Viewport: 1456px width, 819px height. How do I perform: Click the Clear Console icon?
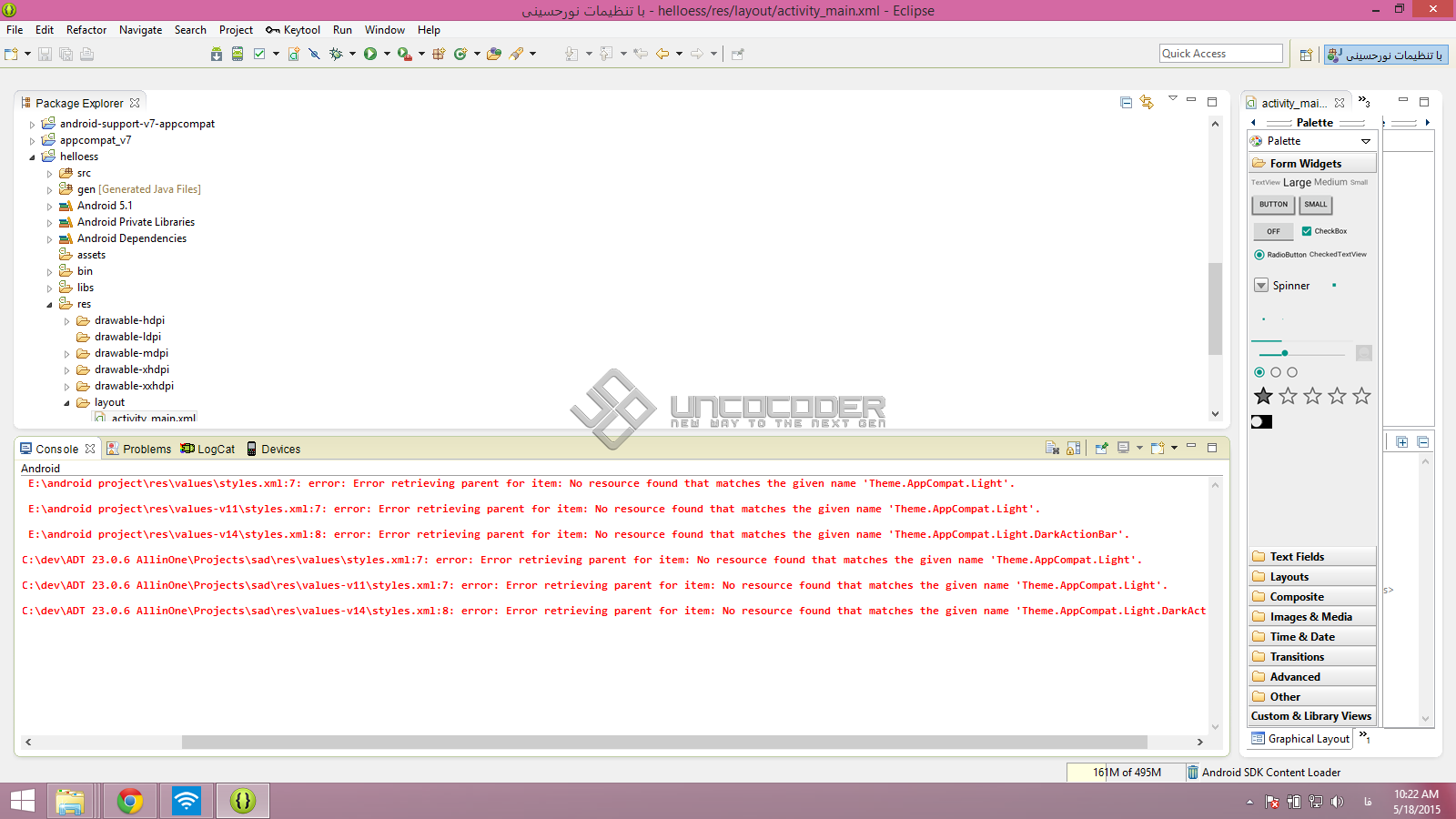[1052, 448]
